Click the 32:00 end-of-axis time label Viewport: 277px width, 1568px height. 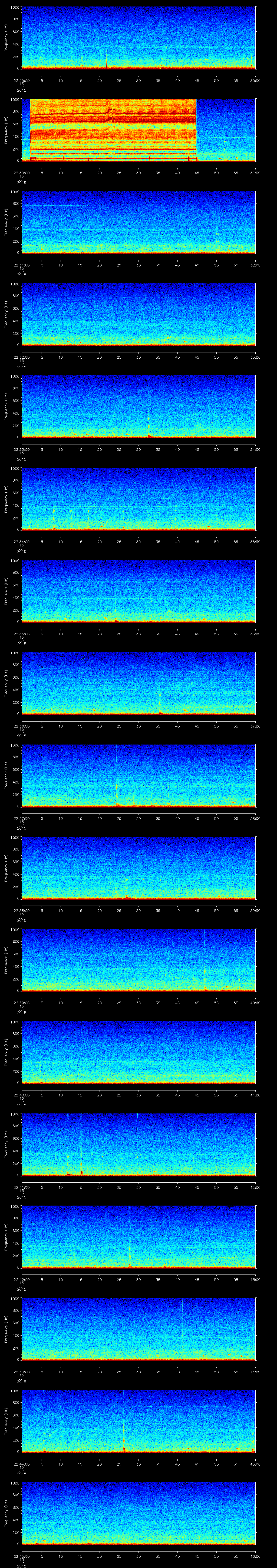255,265
